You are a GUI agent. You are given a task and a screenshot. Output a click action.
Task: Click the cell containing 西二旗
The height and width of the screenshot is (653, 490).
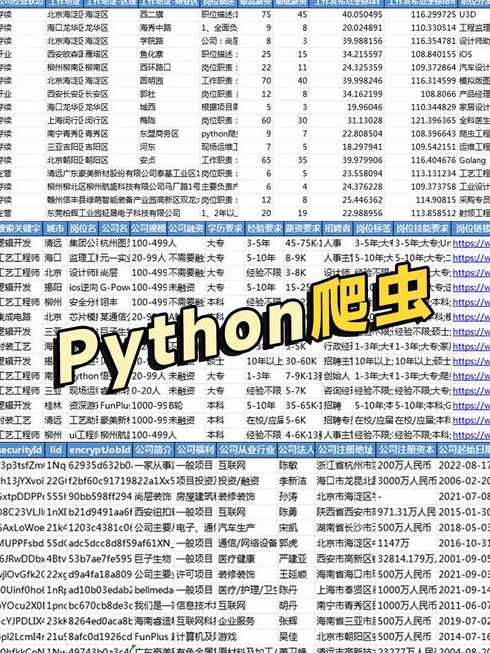152,15
